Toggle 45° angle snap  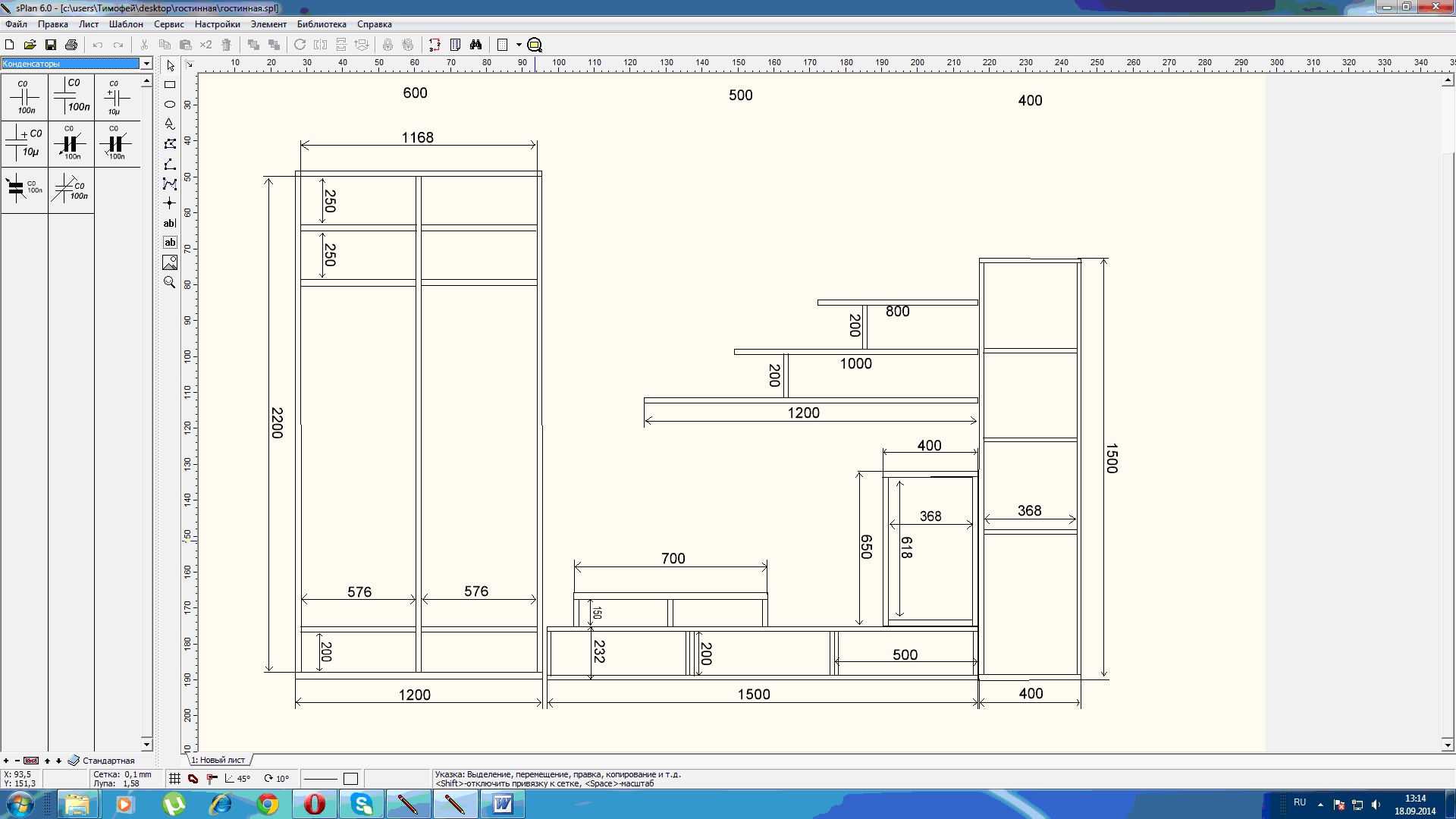237,778
